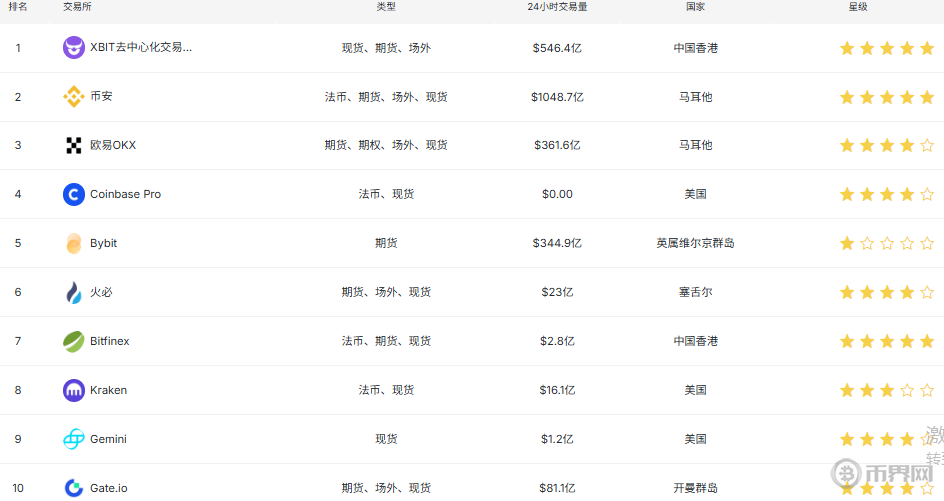Click the XBIT exchange logo icon
944x501 pixels.
point(74,48)
